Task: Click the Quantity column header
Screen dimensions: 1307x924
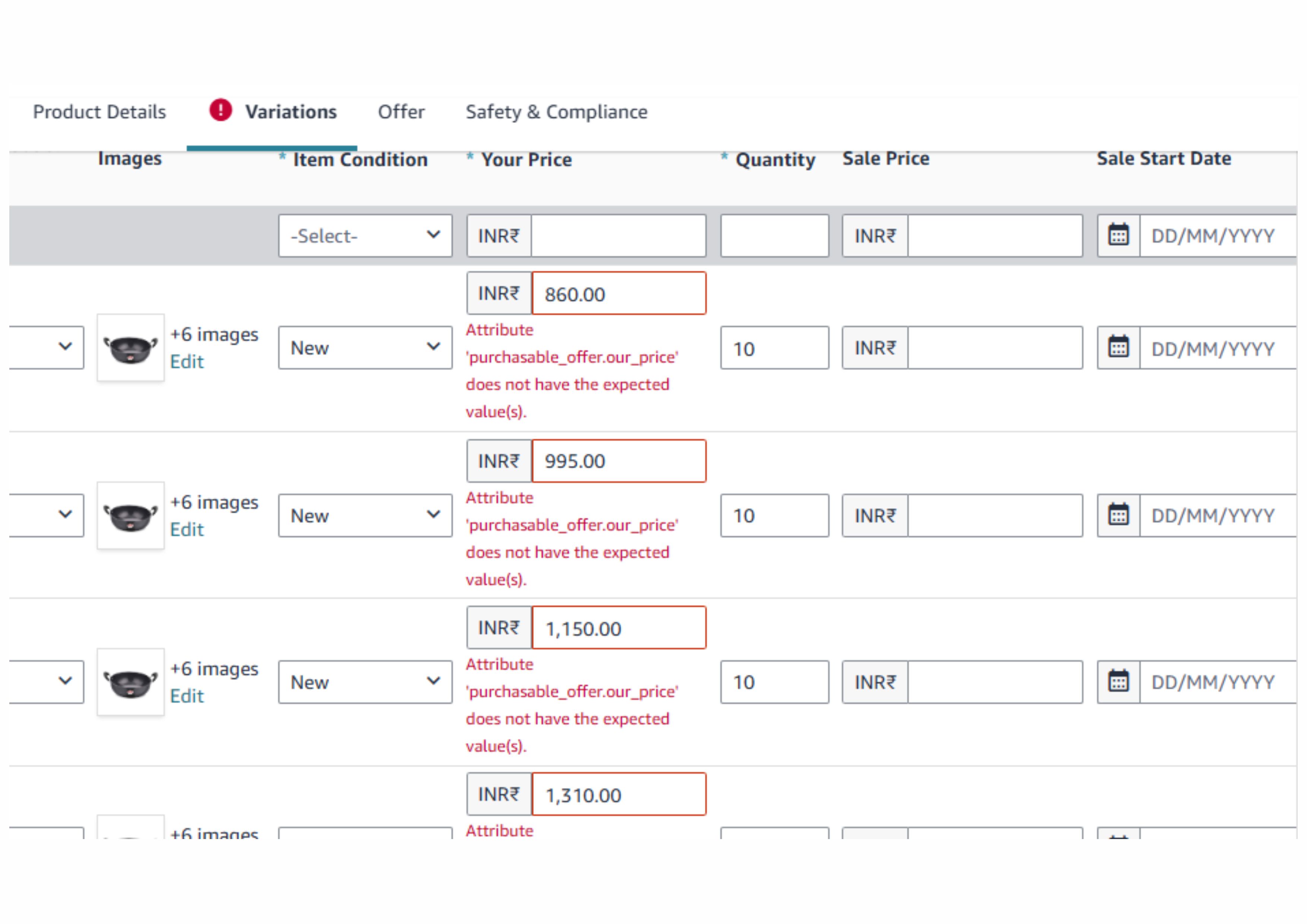Action: click(x=775, y=161)
